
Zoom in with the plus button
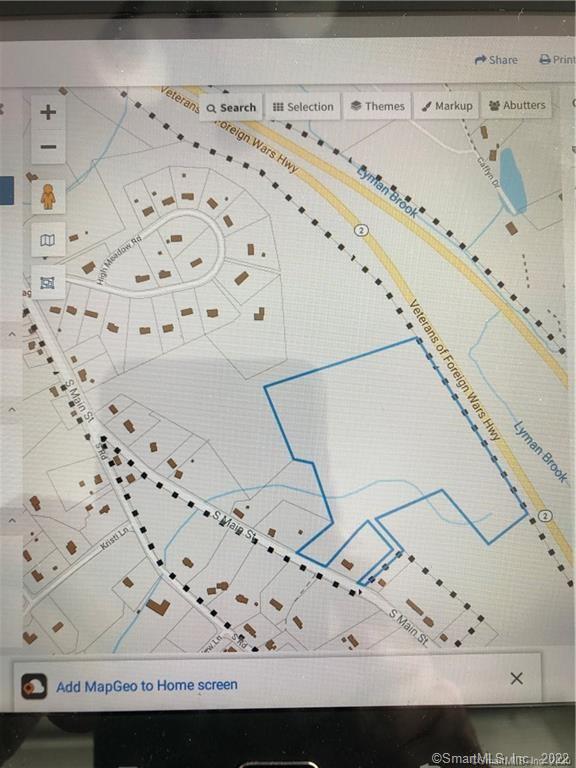pos(48,112)
